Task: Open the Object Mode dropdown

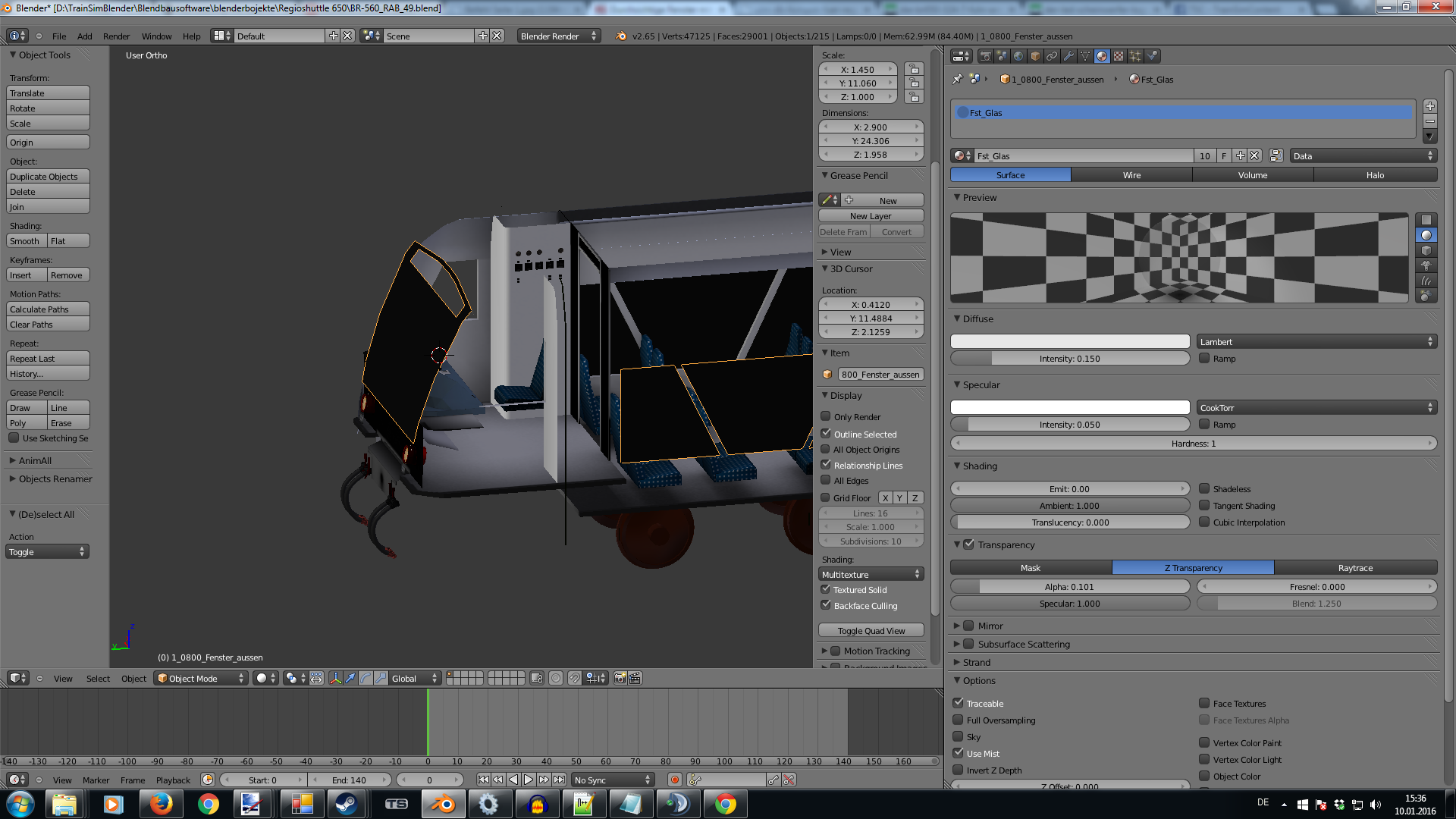Action: [201, 678]
